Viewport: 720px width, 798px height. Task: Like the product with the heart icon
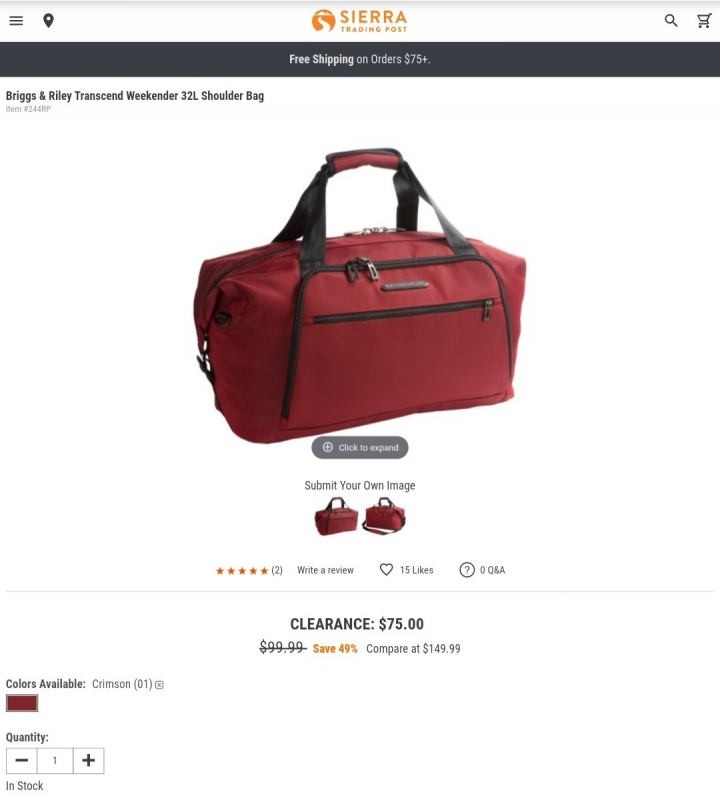[x=386, y=569]
